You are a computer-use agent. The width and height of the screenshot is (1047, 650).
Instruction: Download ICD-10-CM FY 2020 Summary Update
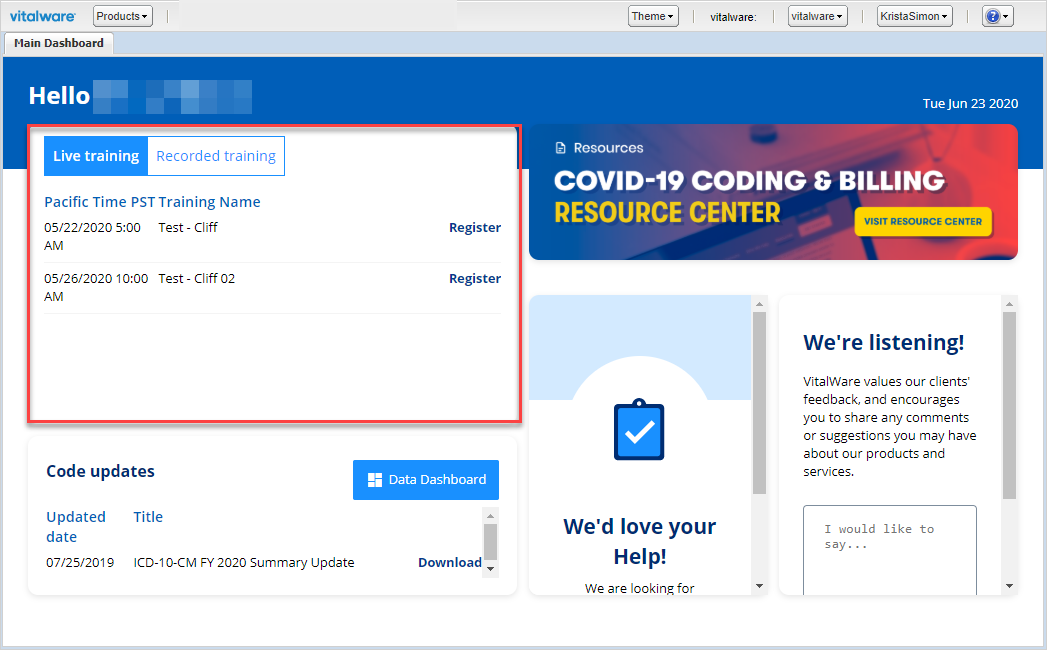(x=449, y=562)
